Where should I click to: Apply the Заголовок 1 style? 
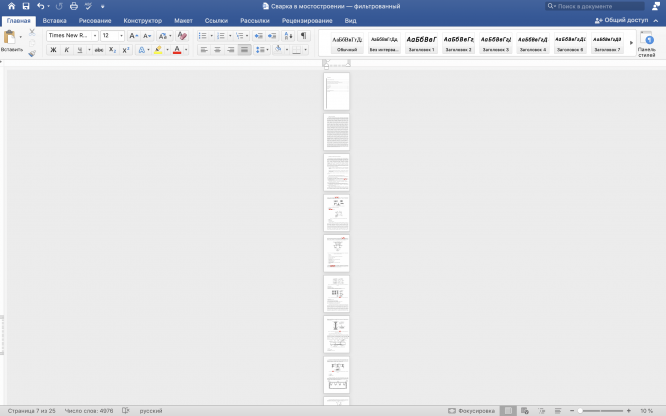tap(421, 43)
